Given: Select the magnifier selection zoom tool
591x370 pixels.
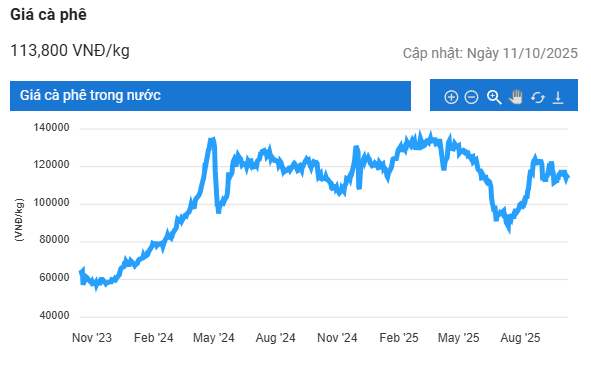Looking at the screenshot, I should 494,97.
